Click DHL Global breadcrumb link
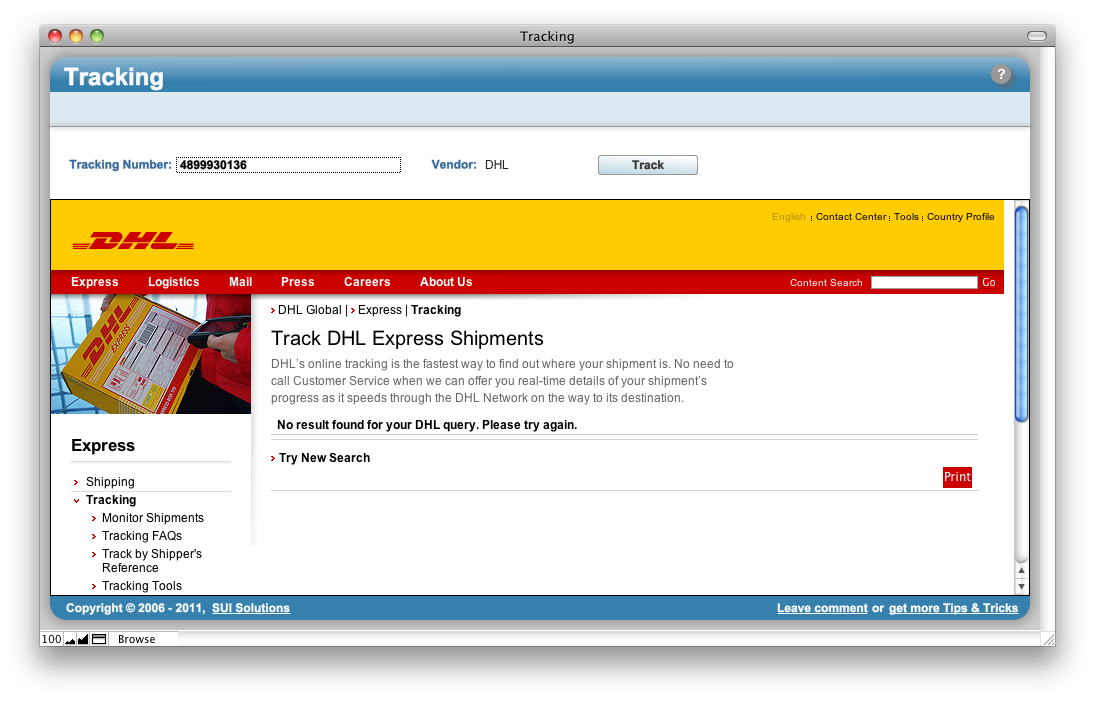Screen dimensions: 1095x701 pyautogui.click(x=309, y=310)
